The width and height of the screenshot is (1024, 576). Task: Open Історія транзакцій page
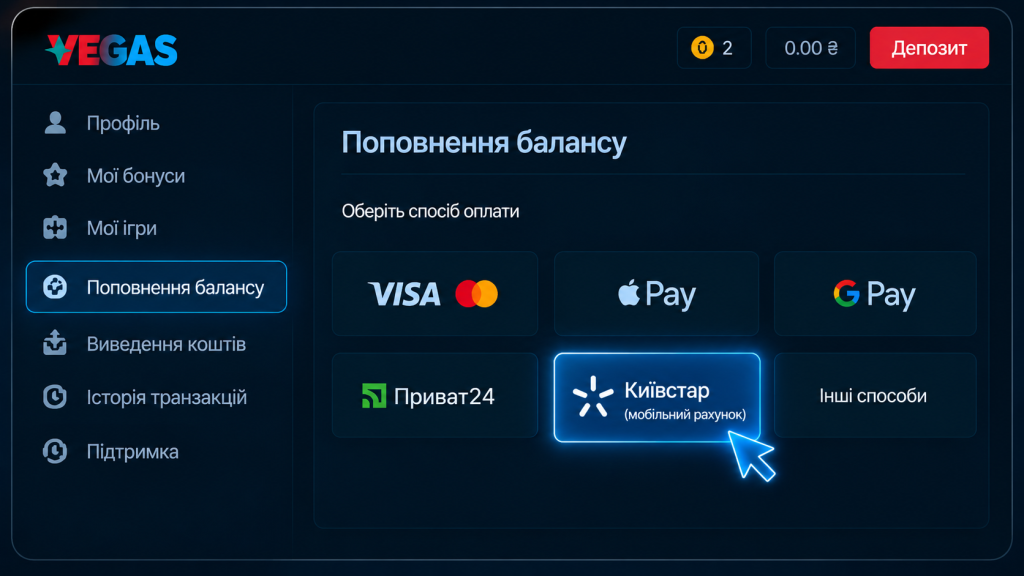tap(167, 397)
